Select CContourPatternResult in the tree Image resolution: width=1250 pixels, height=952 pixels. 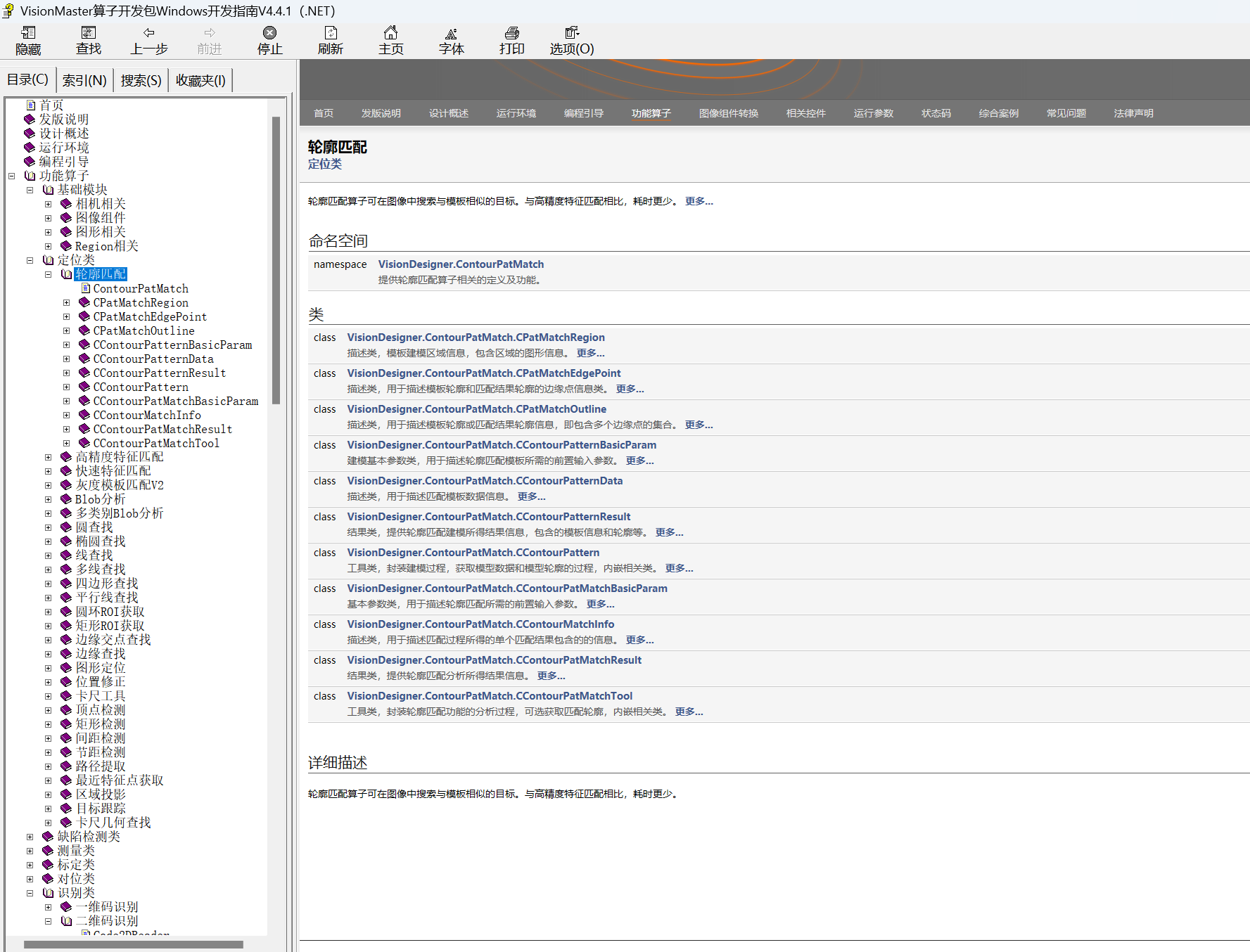(x=160, y=373)
